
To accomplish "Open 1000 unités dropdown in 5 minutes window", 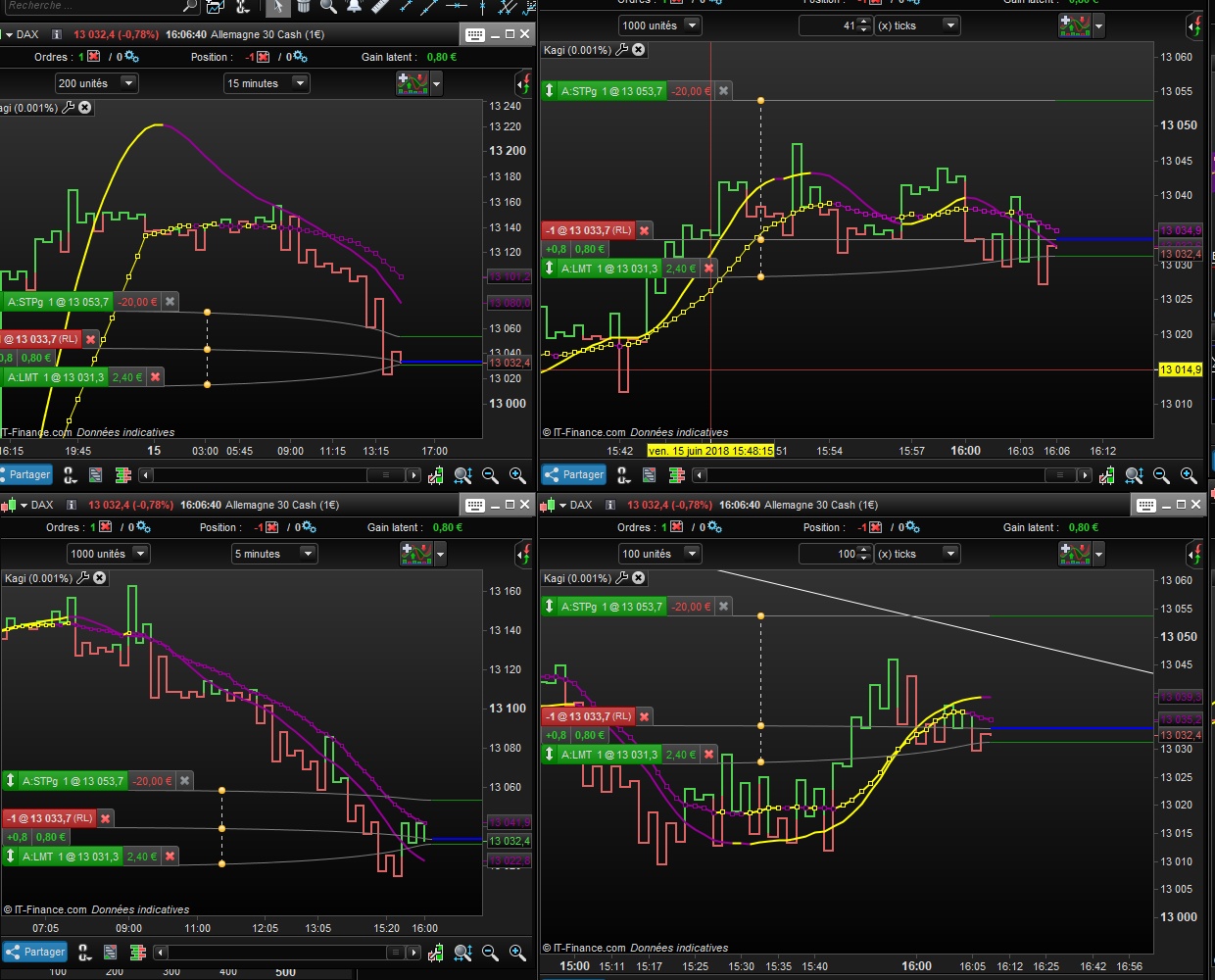I will (x=108, y=554).
